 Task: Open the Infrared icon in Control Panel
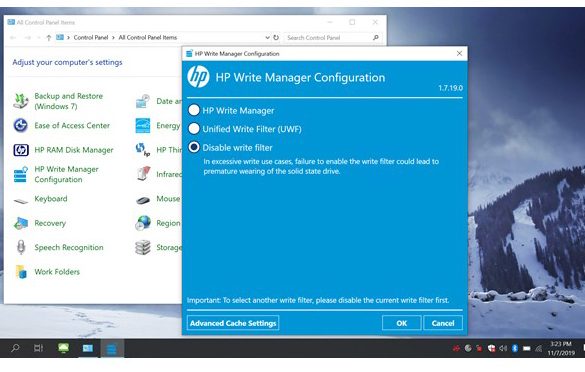[143, 174]
